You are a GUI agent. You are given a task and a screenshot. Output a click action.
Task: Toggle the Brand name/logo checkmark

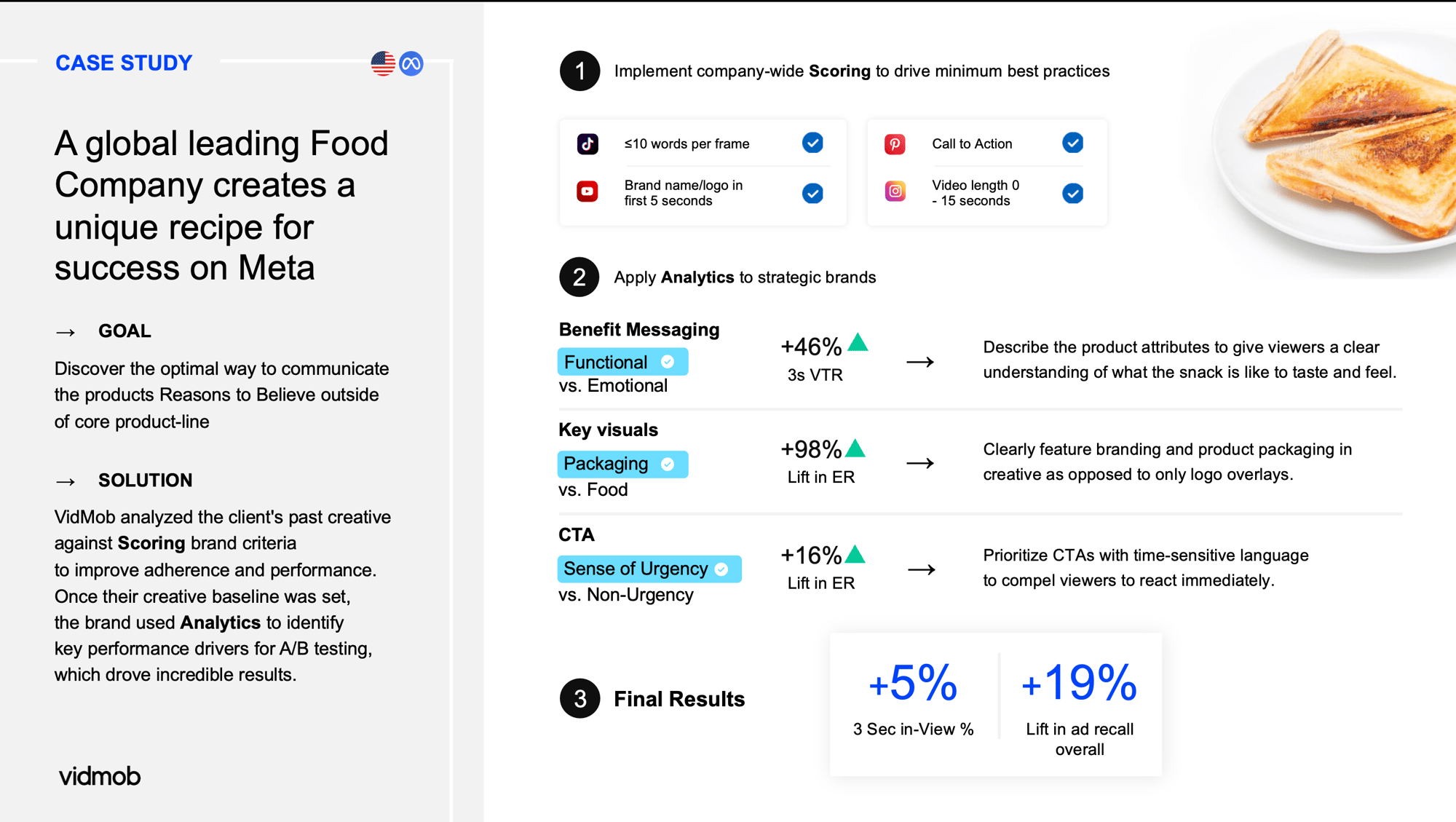coord(812,193)
